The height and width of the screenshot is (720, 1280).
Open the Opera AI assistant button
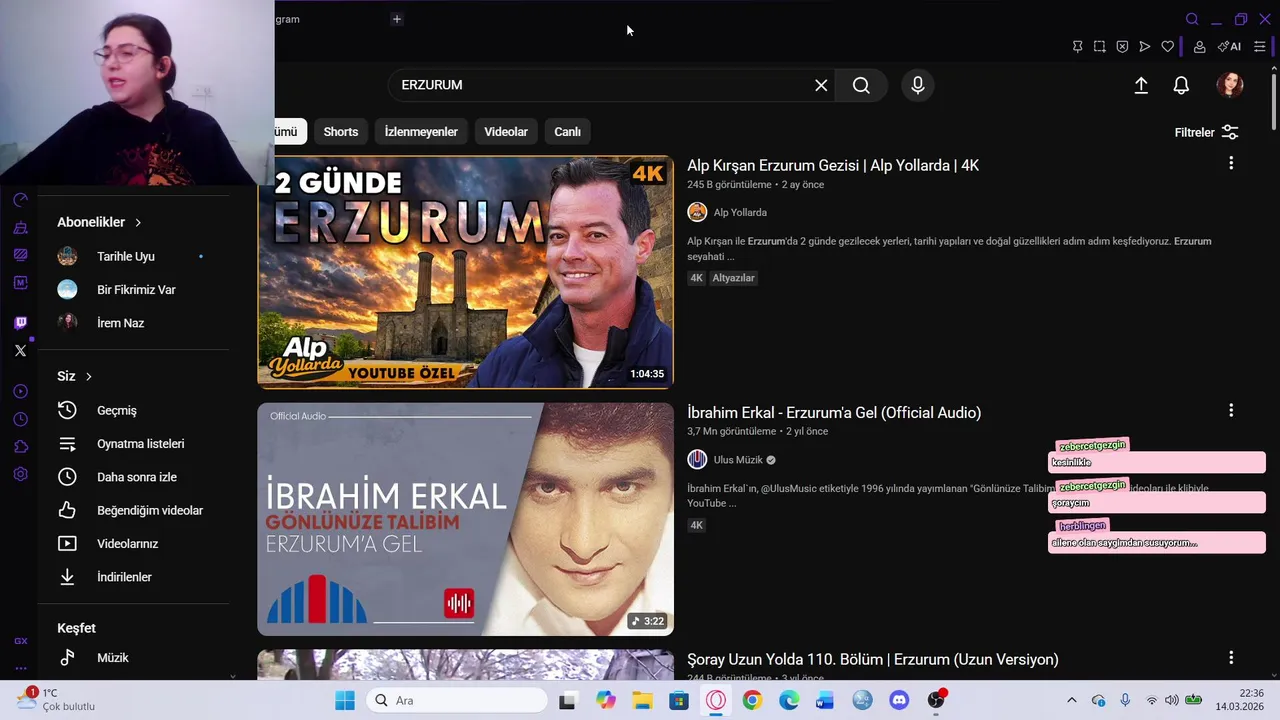[1229, 46]
